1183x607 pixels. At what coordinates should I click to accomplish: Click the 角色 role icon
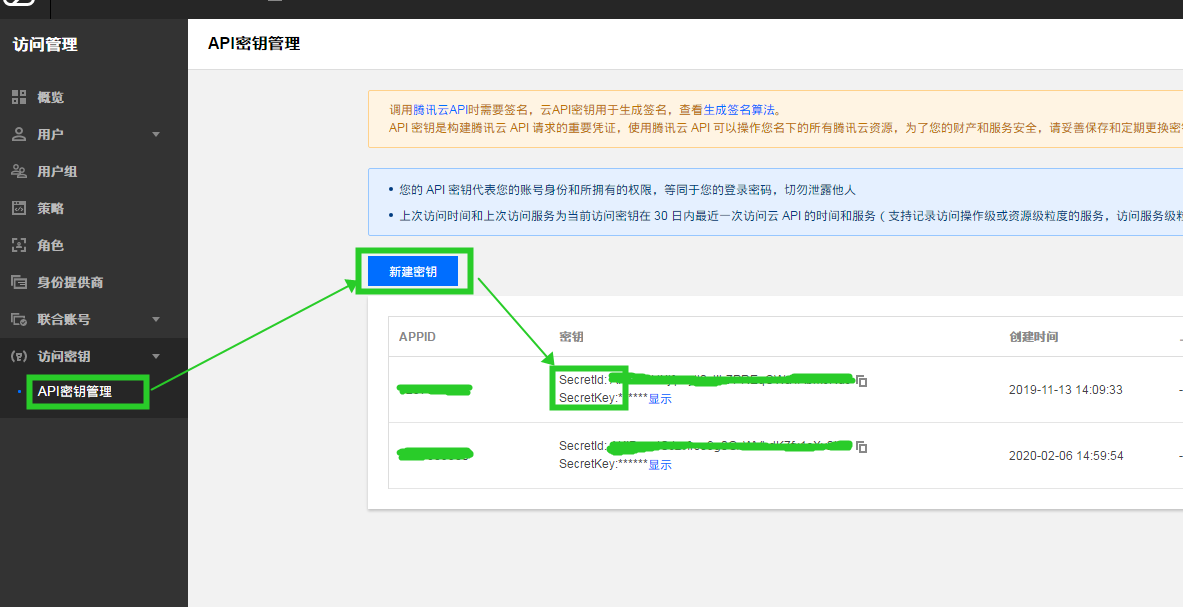point(19,245)
